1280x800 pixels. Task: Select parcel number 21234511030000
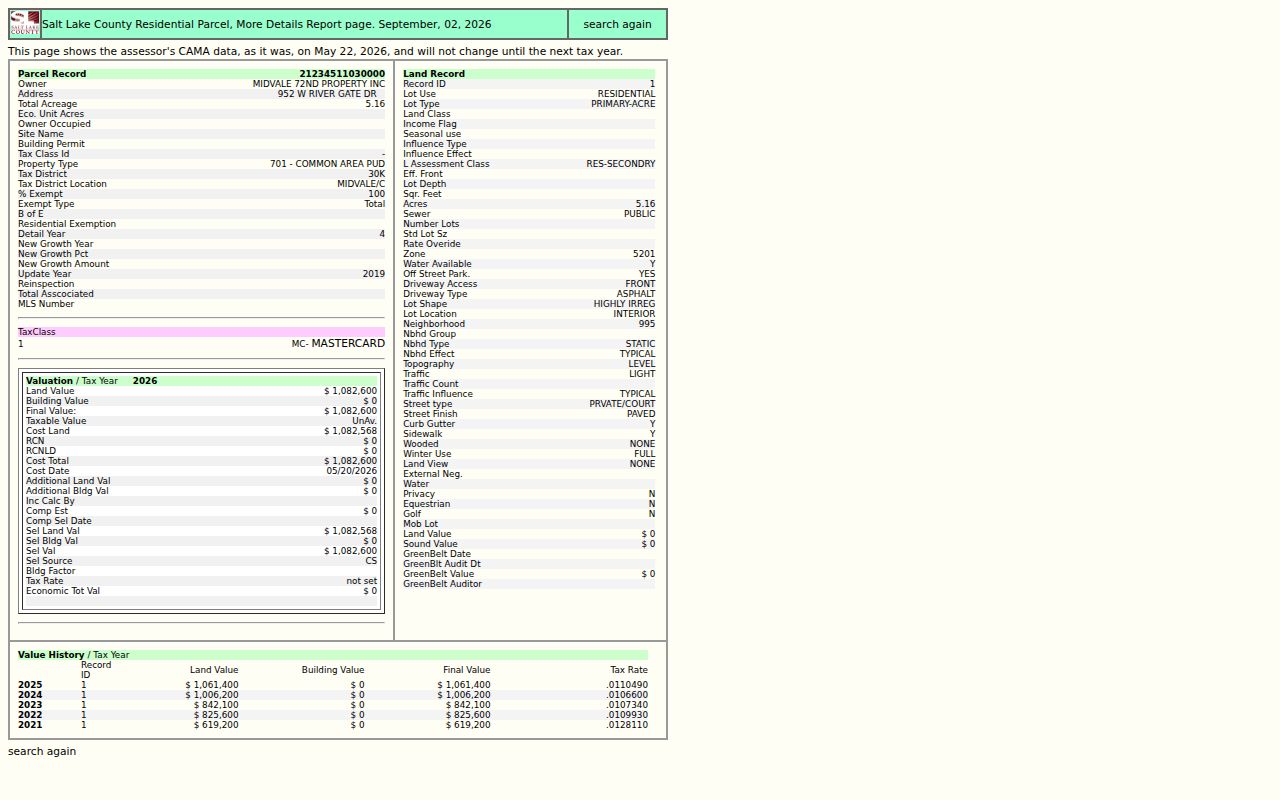coord(342,74)
